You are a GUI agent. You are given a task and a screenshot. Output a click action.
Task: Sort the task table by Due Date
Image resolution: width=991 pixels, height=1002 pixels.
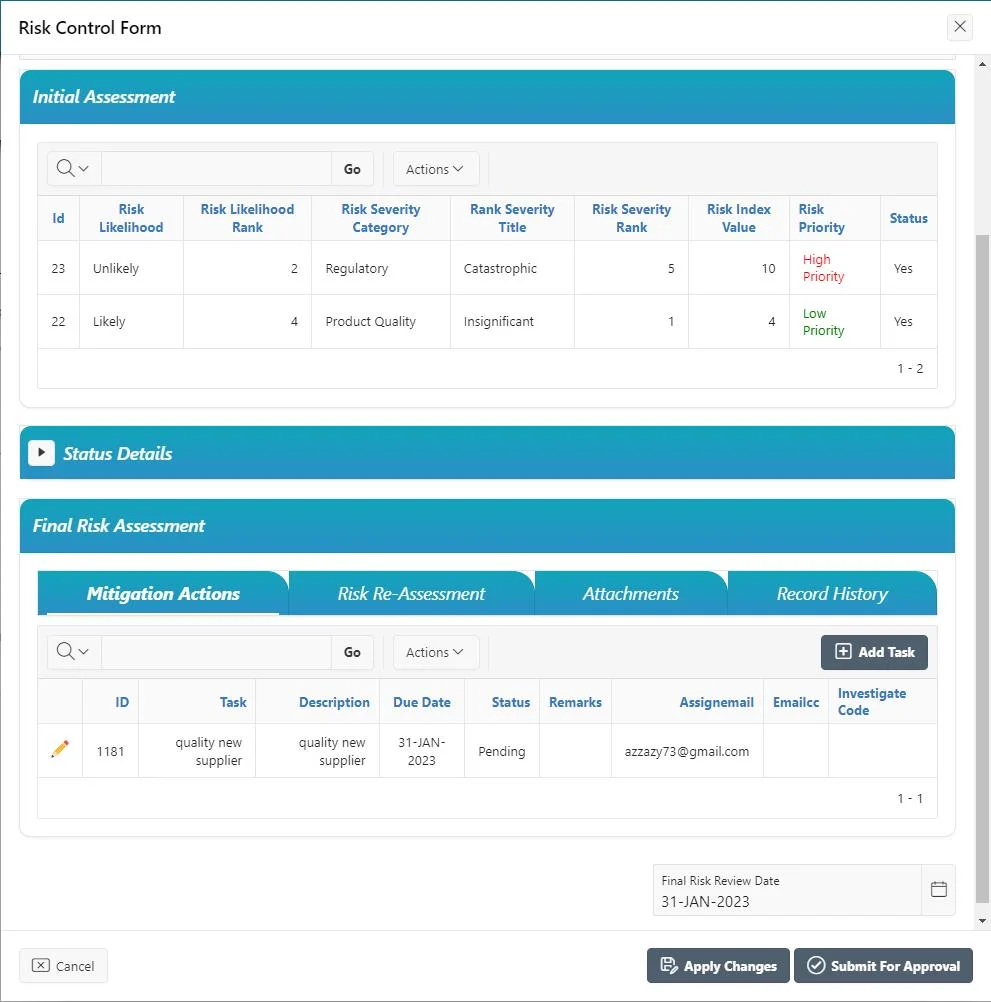(x=422, y=701)
